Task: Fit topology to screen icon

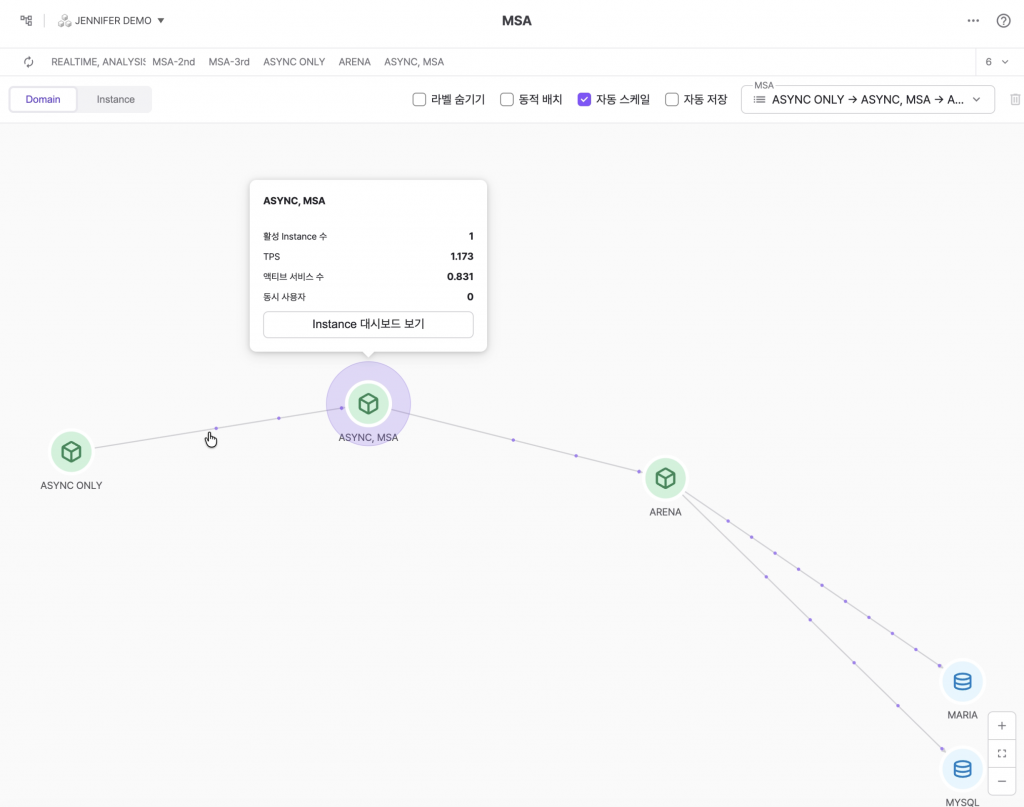Action: [1001, 753]
